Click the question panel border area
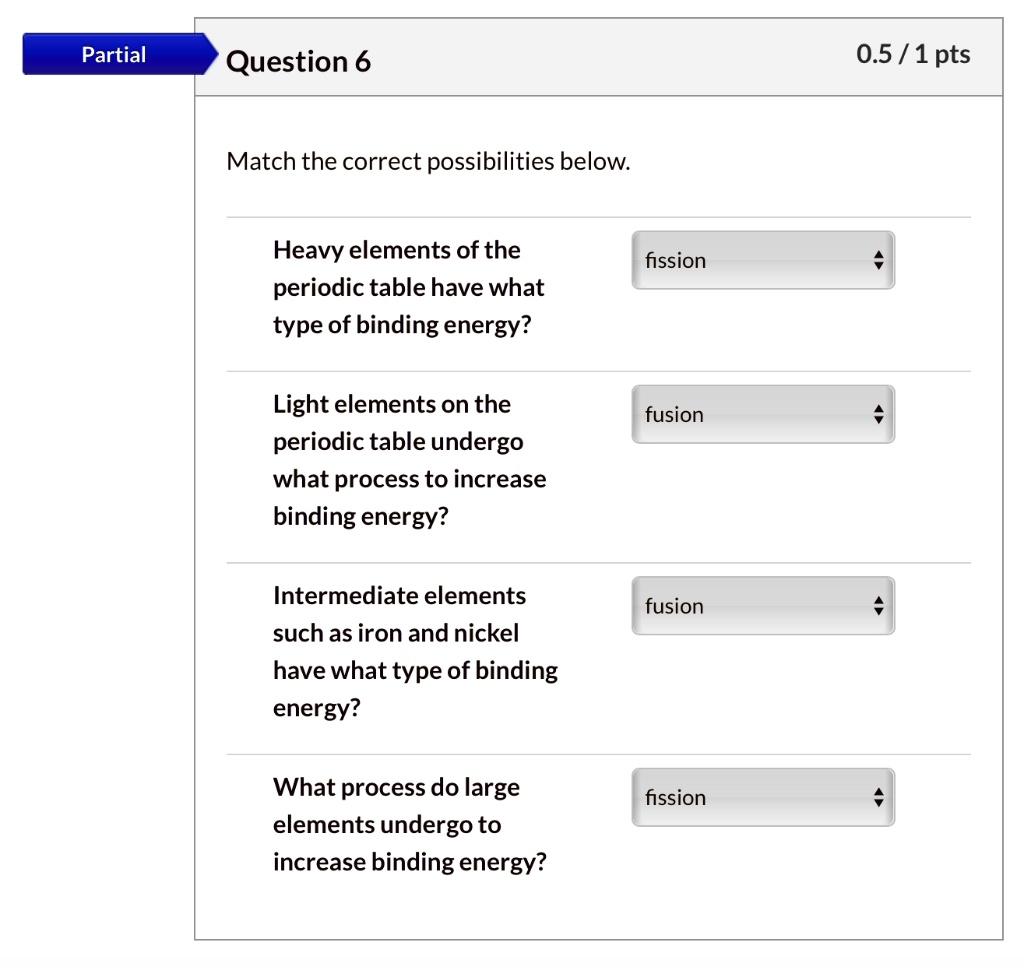Screen dimensions: 1024x967 pyautogui.click(x=195, y=500)
